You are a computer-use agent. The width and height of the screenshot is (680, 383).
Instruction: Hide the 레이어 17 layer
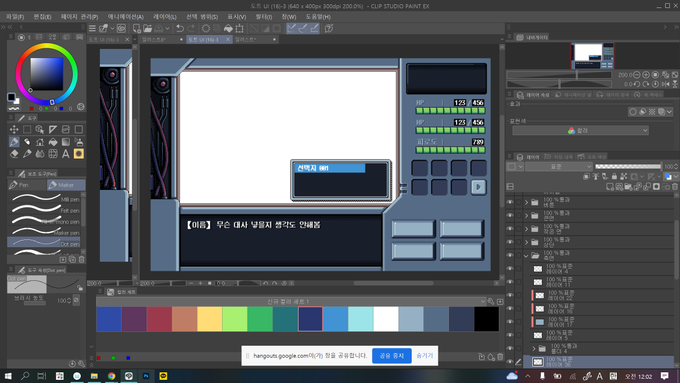point(510,322)
